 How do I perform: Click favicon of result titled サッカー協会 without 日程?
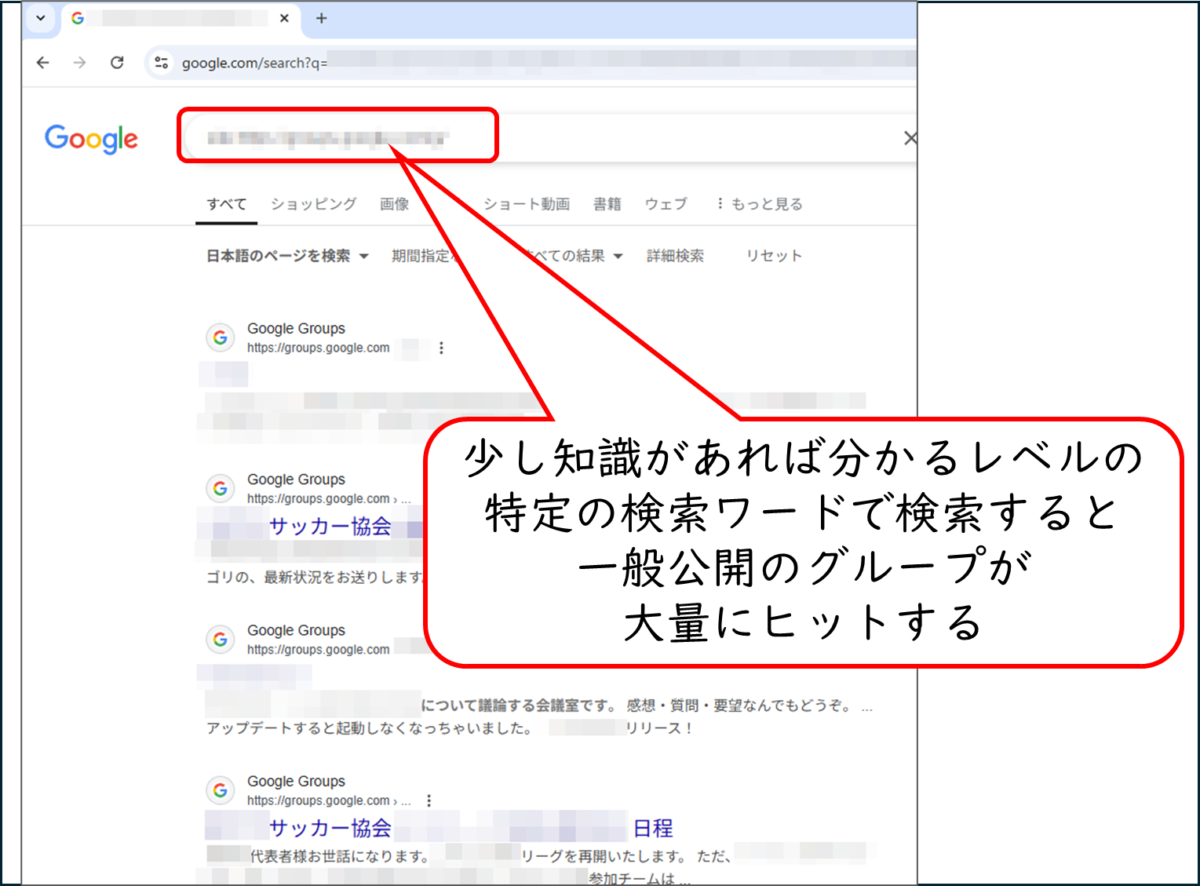[x=220, y=488]
